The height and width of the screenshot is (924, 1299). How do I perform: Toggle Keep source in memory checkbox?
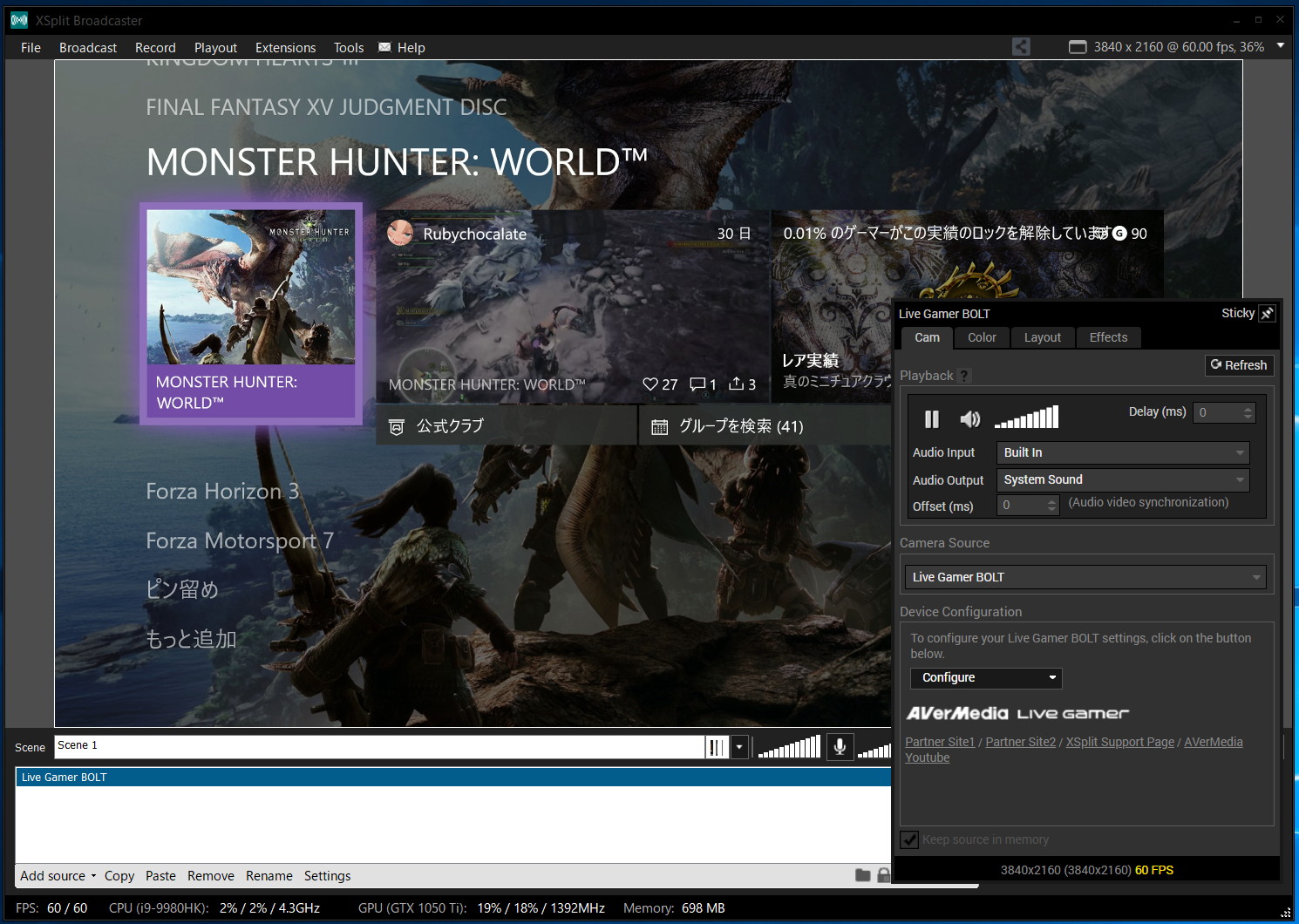(x=909, y=839)
